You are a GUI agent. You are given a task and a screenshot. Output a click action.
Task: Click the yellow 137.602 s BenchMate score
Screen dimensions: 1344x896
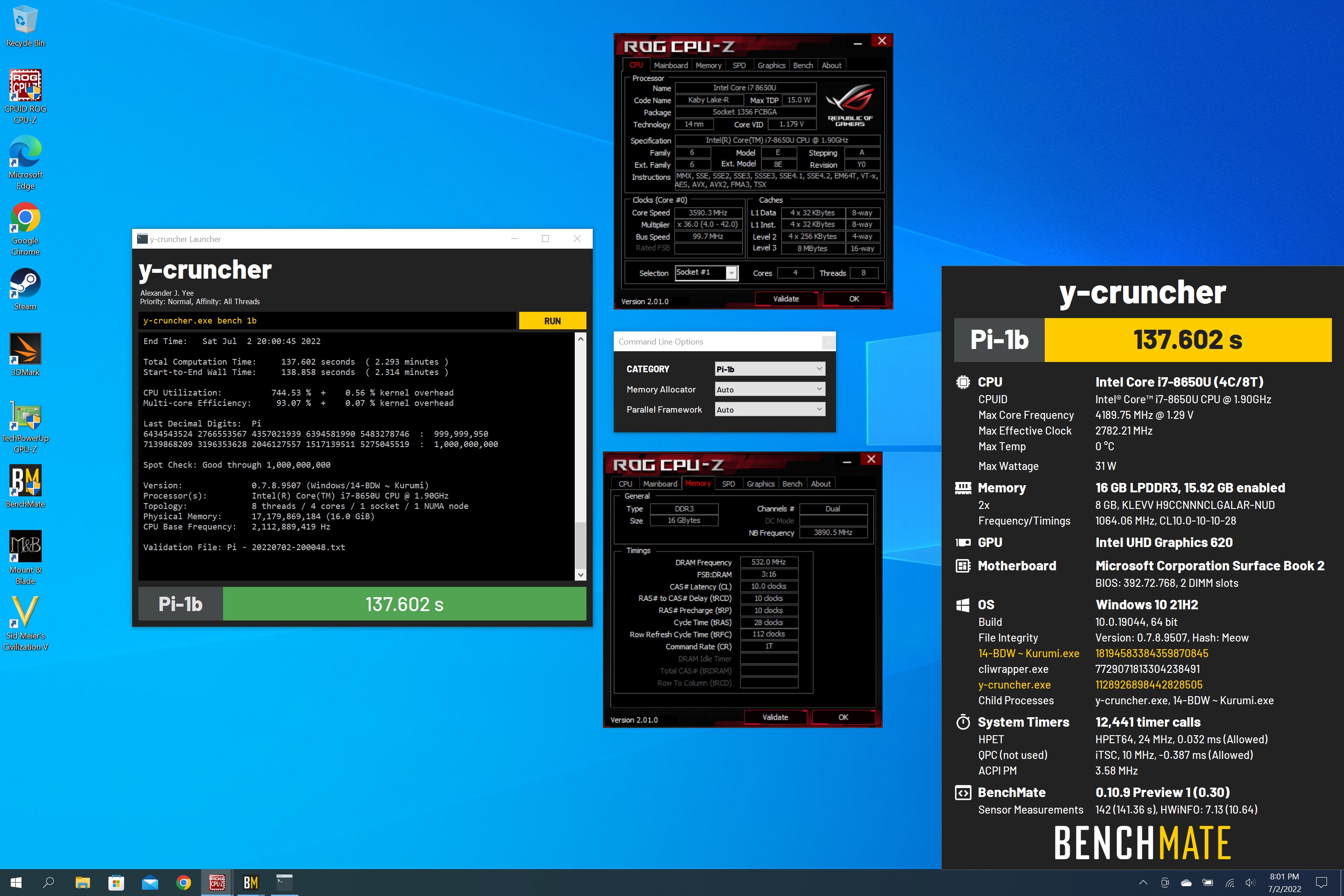click(1188, 340)
